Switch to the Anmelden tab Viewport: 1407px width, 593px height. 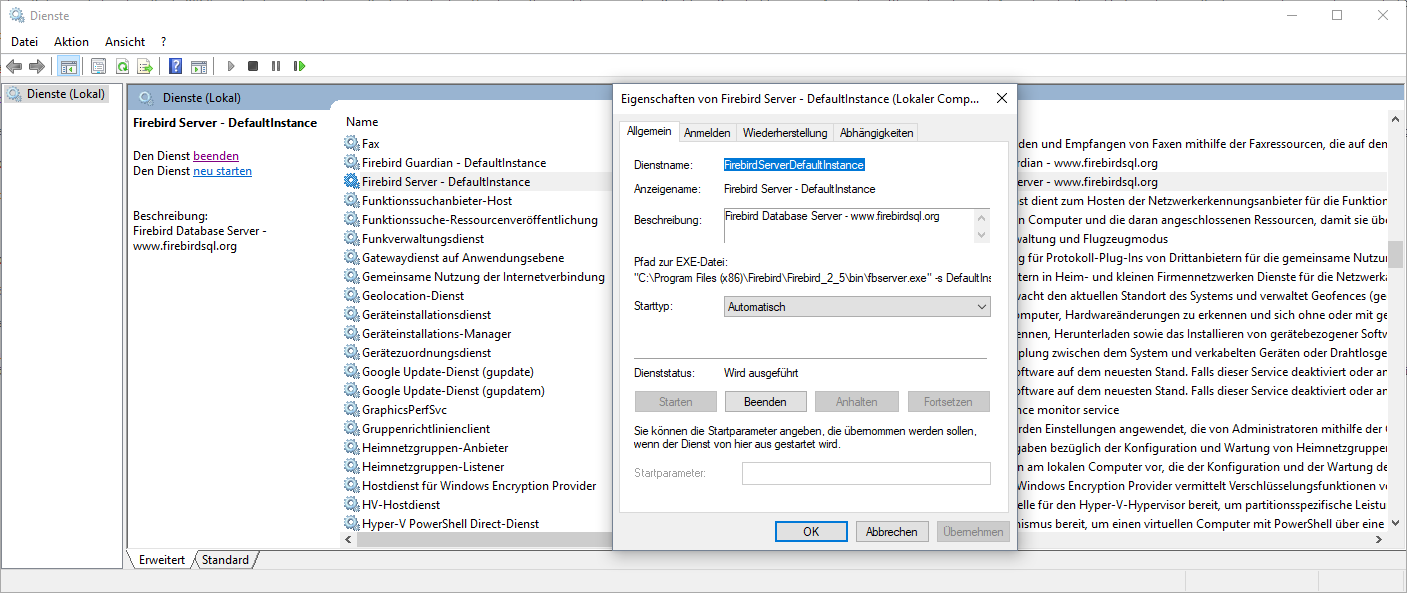point(707,133)
